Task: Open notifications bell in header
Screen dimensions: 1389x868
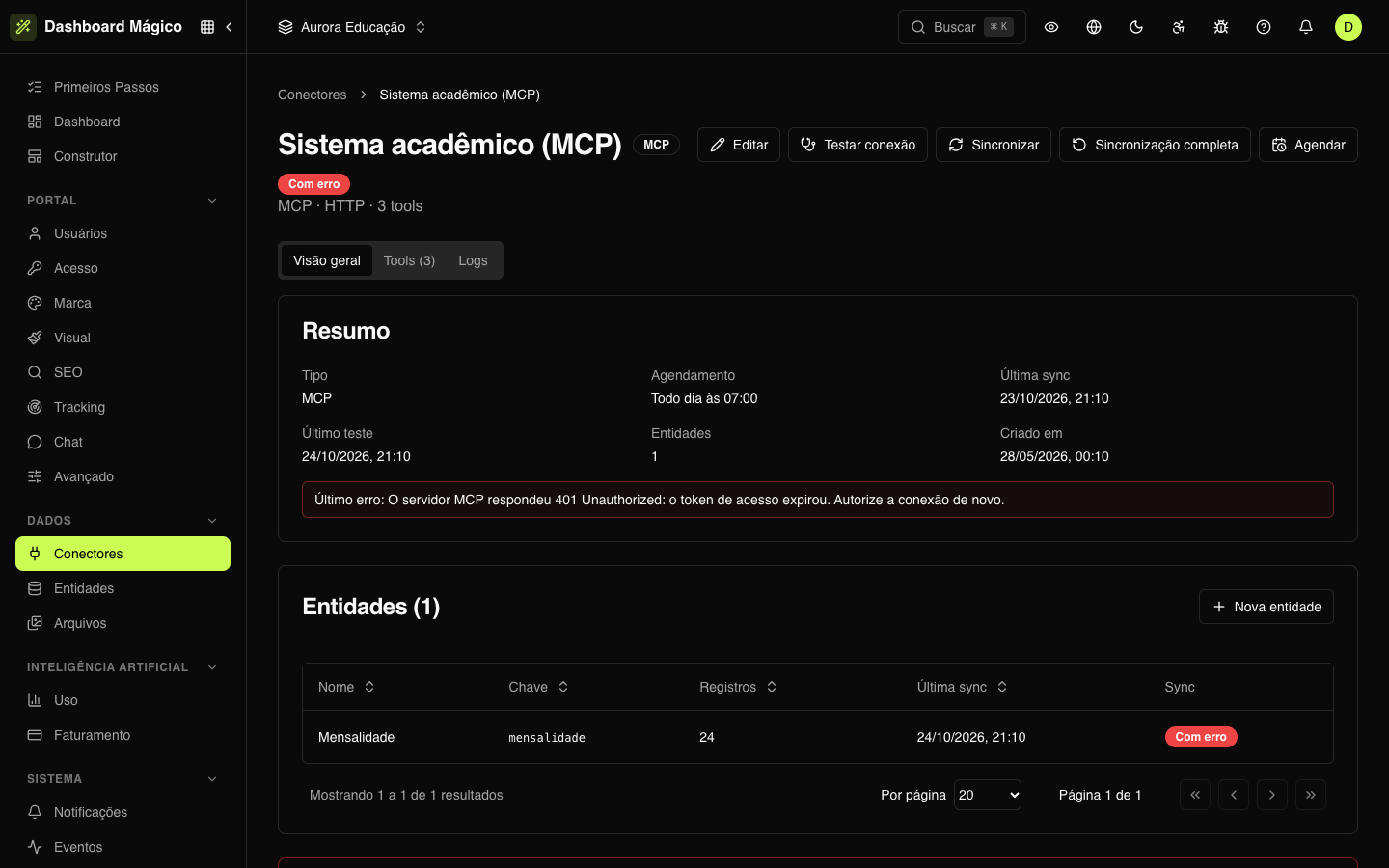Action: [x=1306, y=27]
